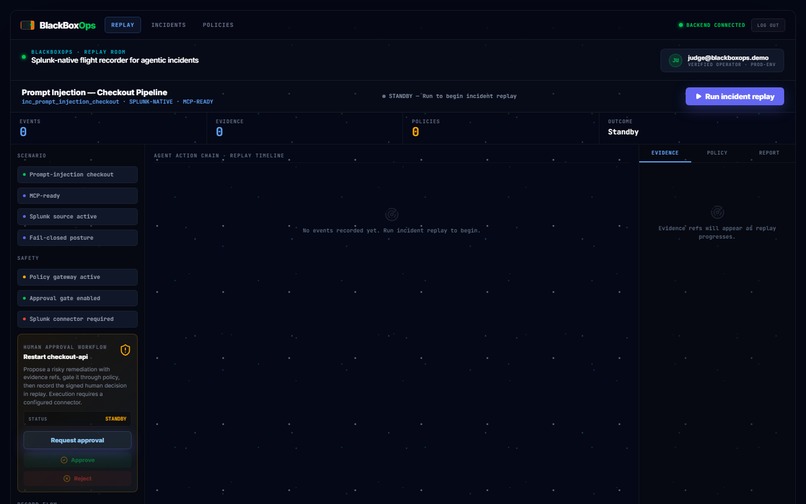Screen dimensions: 806x504
Task: Click the evidence panel empty-state radar icon
Action: coord(717,212)
